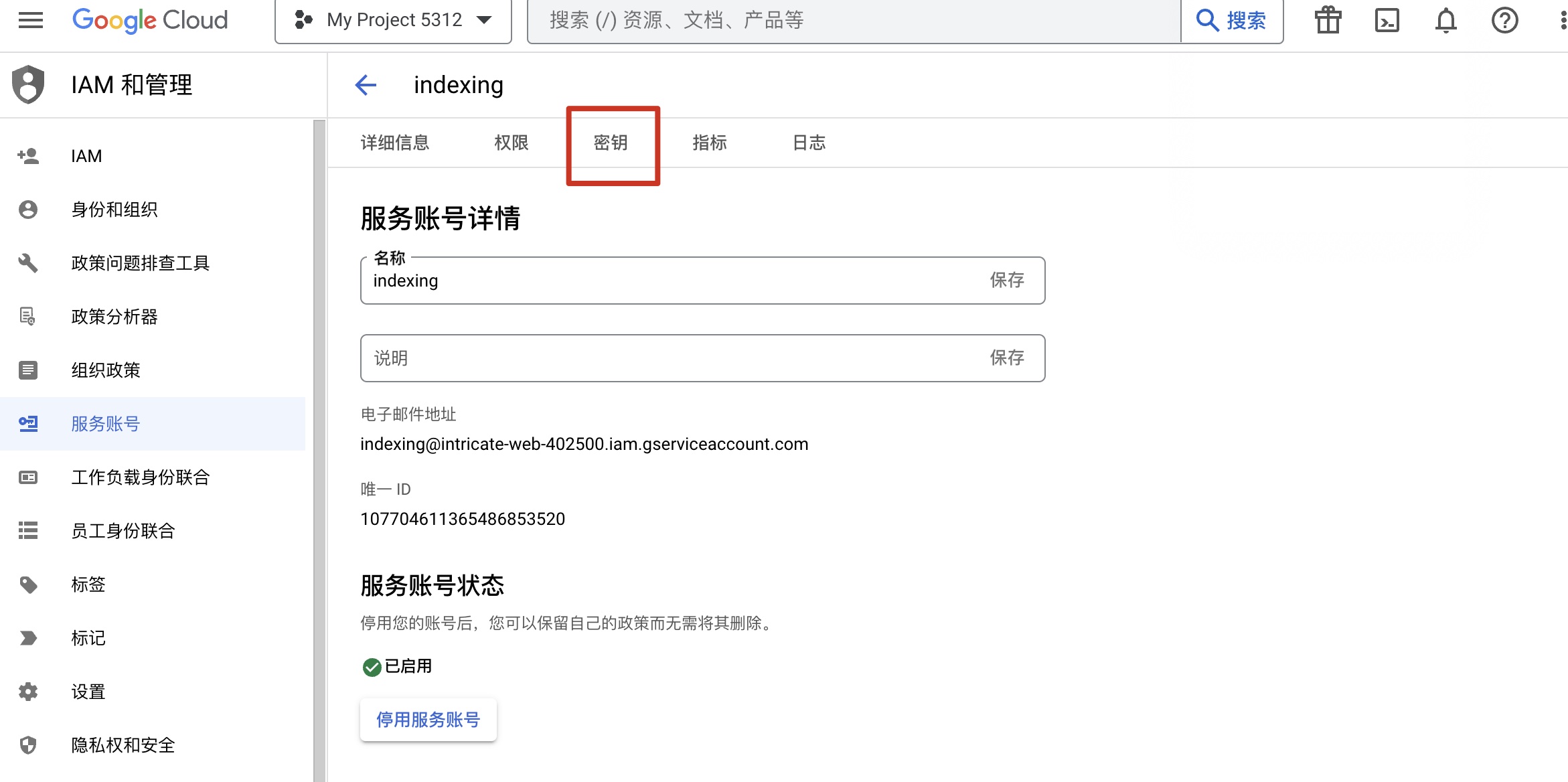This screenshot has height=782, width=1568.
Task: Click the back arrow next to indexing
Action: (x=366, y=85)
